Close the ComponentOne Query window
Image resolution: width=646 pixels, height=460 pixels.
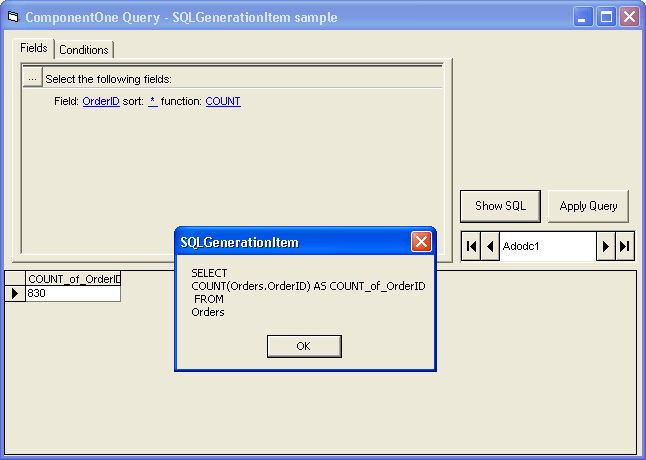click(629, 17)
